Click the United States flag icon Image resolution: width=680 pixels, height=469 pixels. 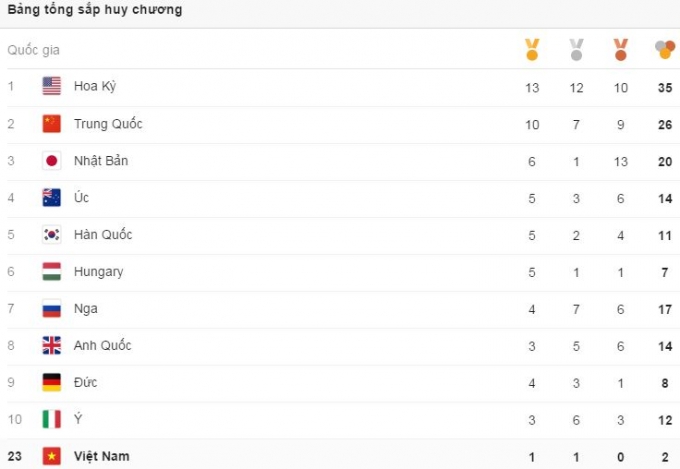pyautogui.click(x=52, y=86)
